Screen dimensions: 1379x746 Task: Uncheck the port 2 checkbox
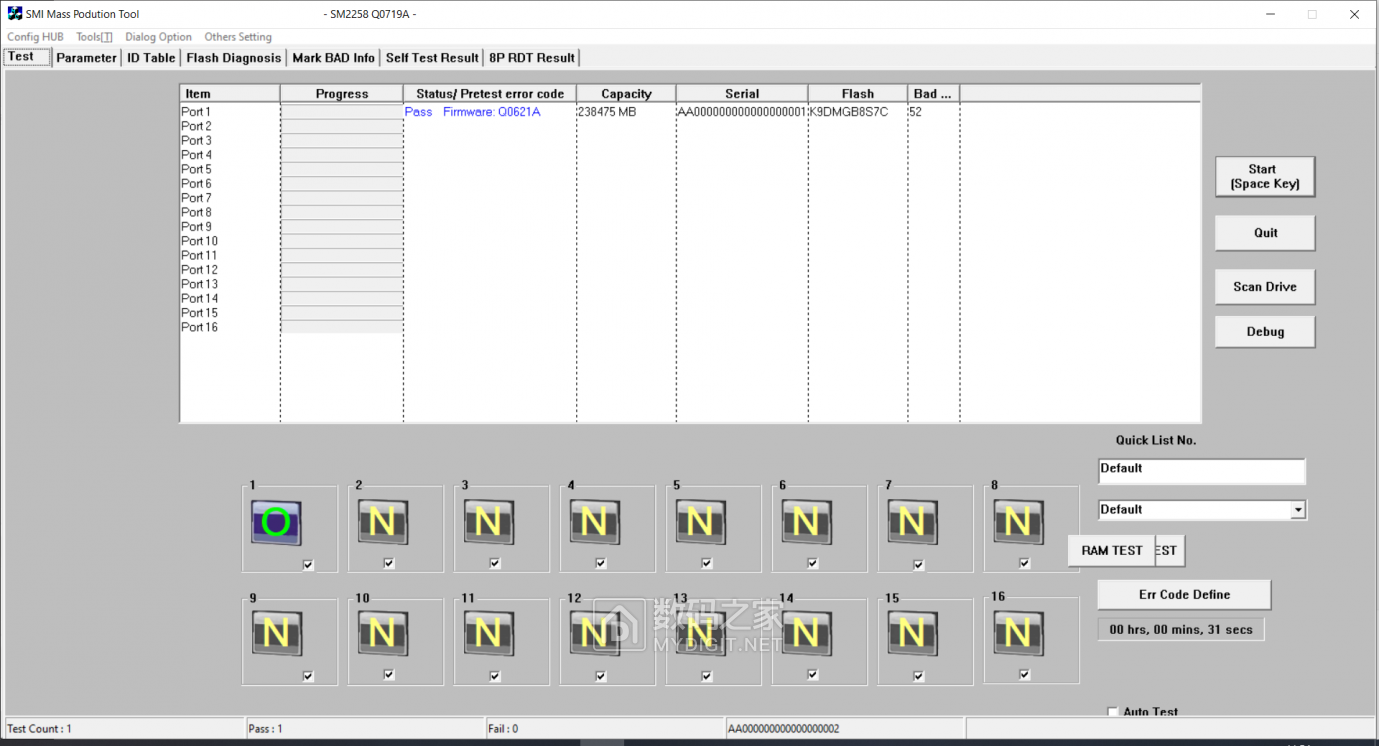click(x=389, y=563)
